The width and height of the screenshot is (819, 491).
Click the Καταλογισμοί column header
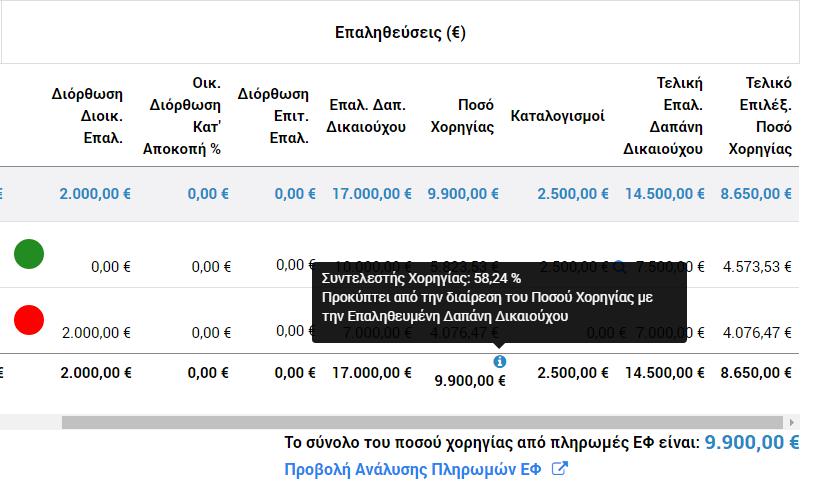[557, 116]
